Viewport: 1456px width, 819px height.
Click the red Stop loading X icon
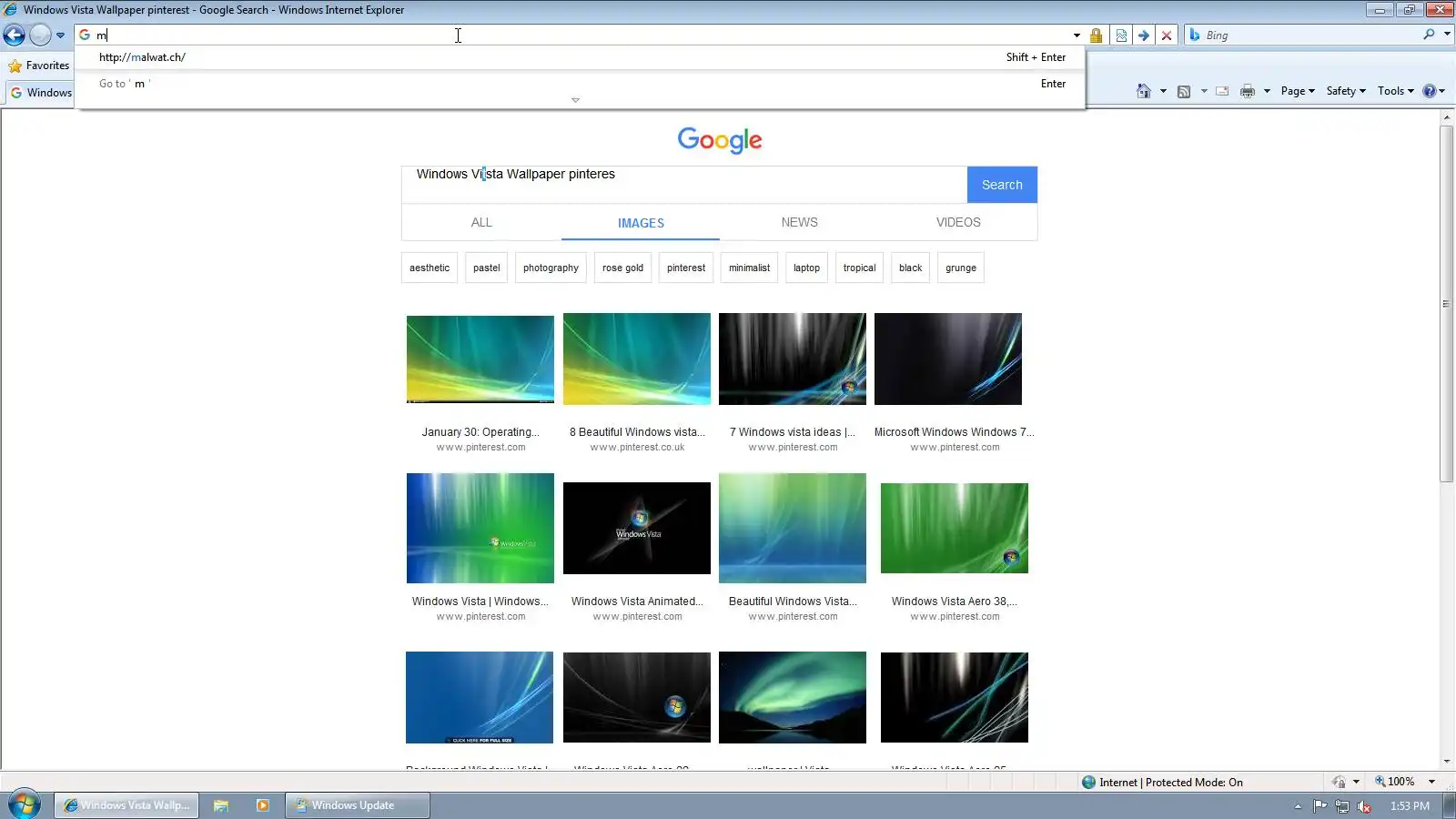click(x=1167, y=35)
